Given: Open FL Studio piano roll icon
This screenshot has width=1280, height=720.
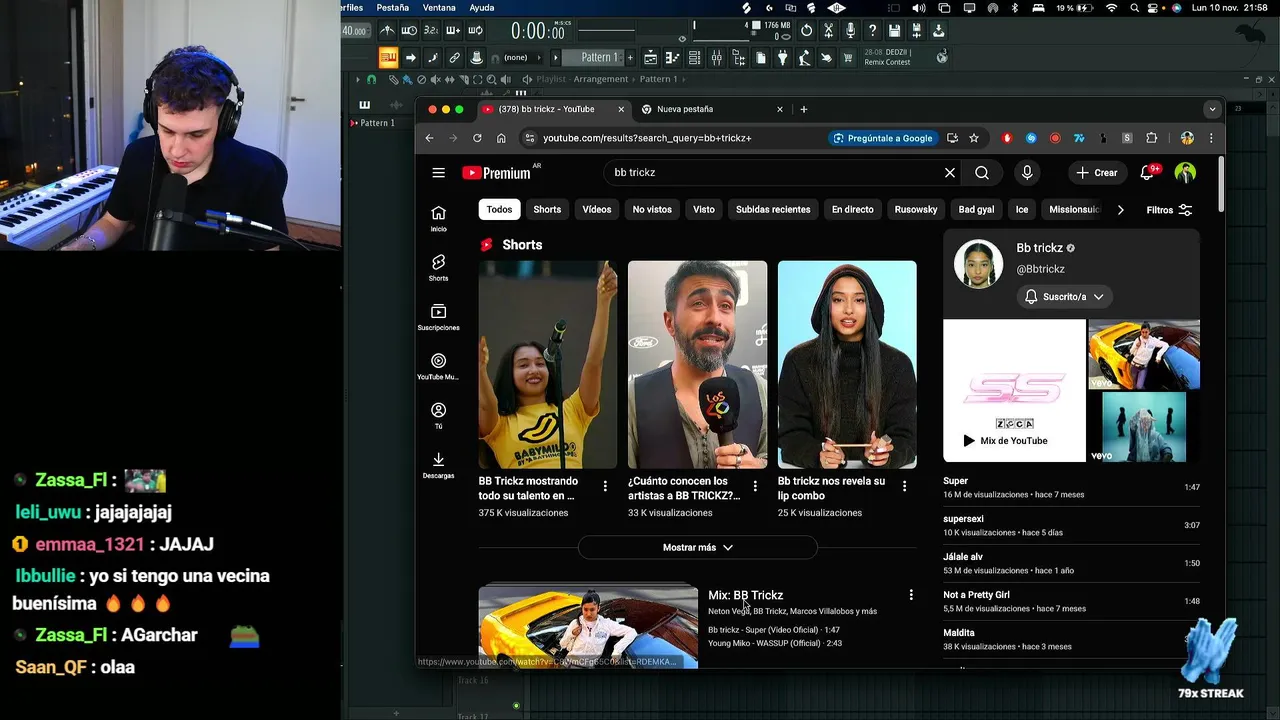Looking at the screenshot, I should click(672, 57).
